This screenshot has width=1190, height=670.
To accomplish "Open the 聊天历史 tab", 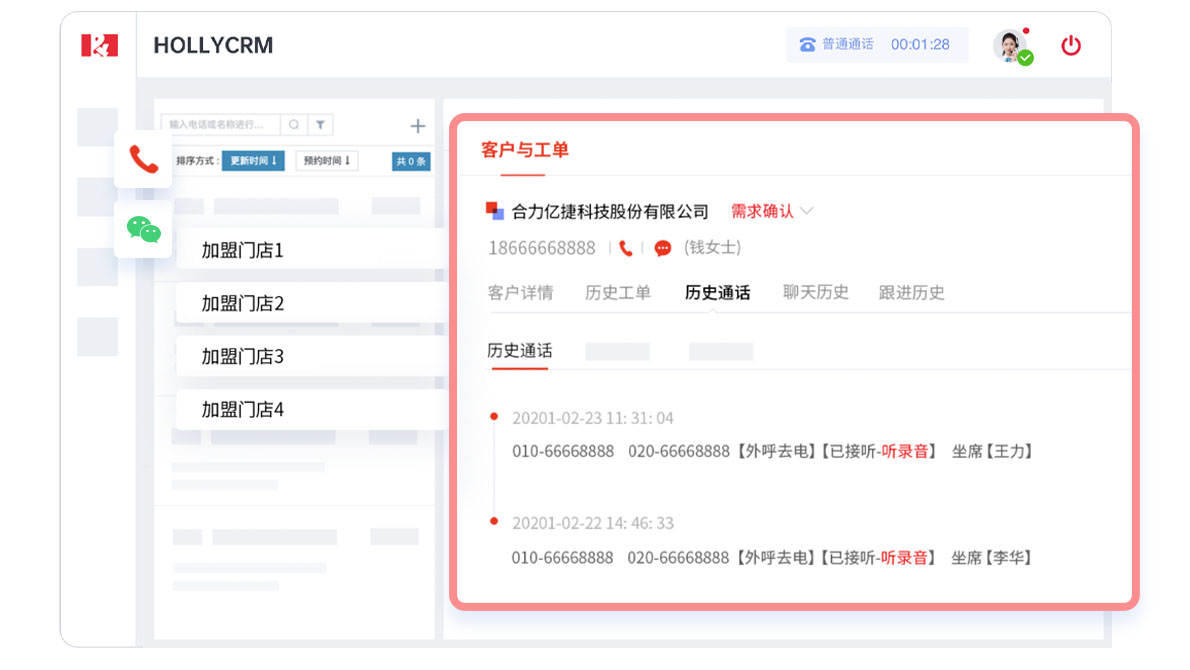I will (x=815, y=293).
